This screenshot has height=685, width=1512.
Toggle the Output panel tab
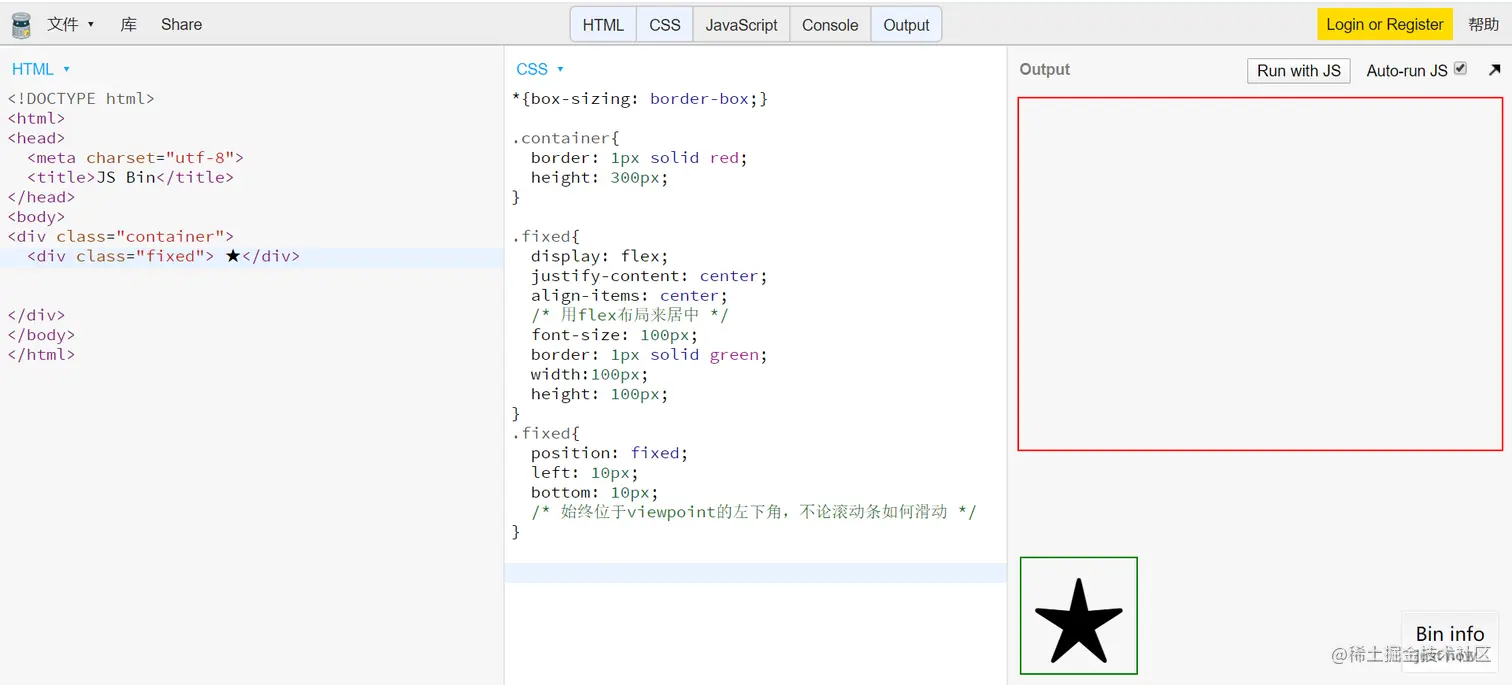pos(906,25)
